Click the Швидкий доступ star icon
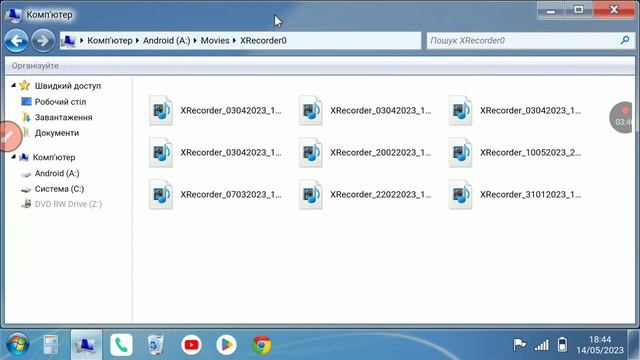Screen dimensions: 640x360 tap(24, 85)
